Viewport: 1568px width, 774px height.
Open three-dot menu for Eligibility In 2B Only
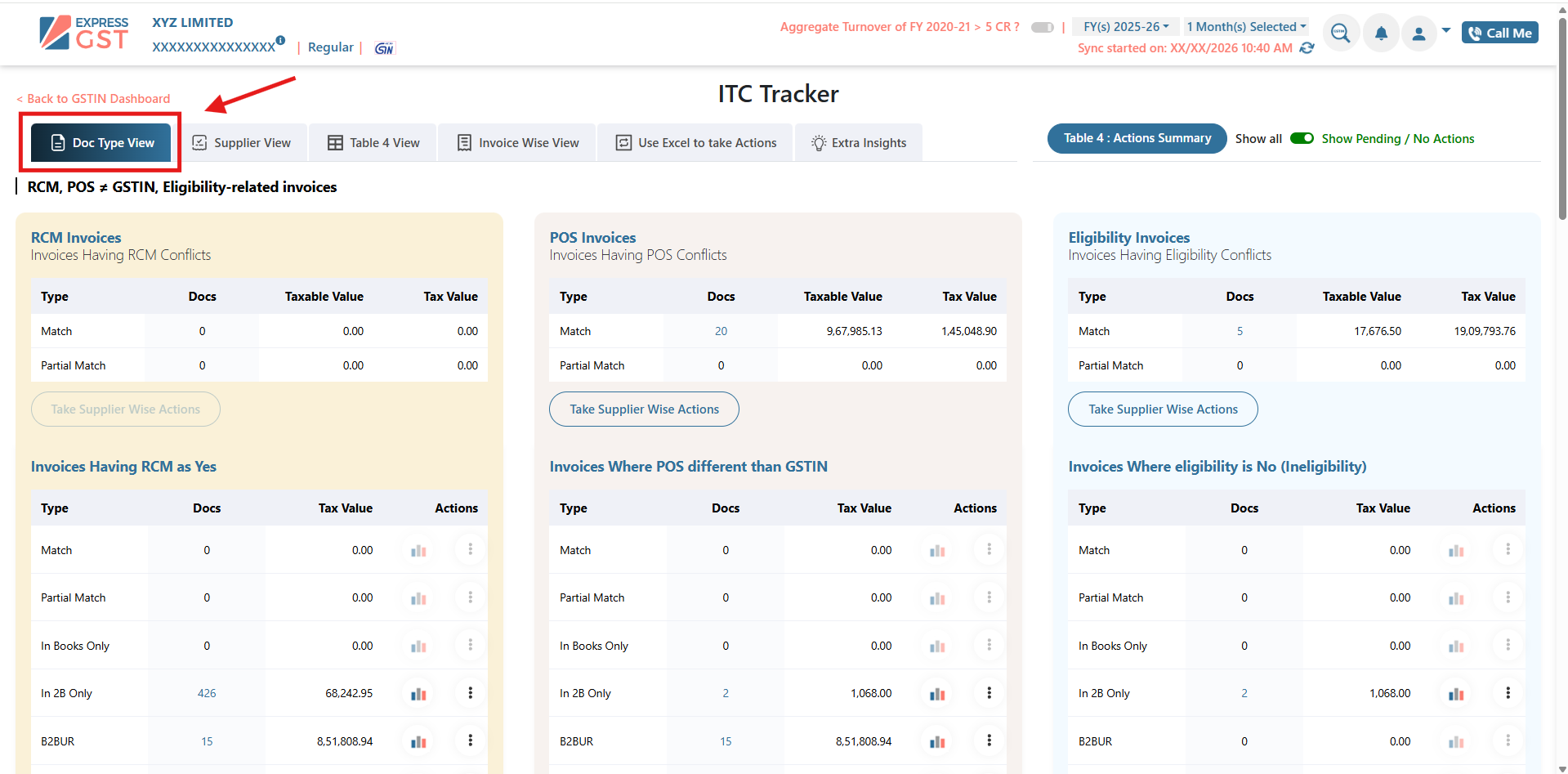tap(1508, 693)
